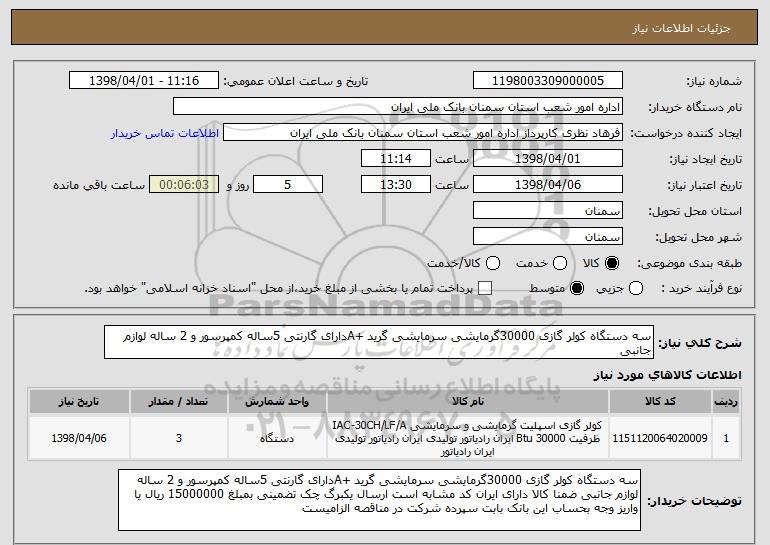This screenshot has height=545, width=770.
Task: Click the need number field 1198003309000005
Action: [548, 81]
